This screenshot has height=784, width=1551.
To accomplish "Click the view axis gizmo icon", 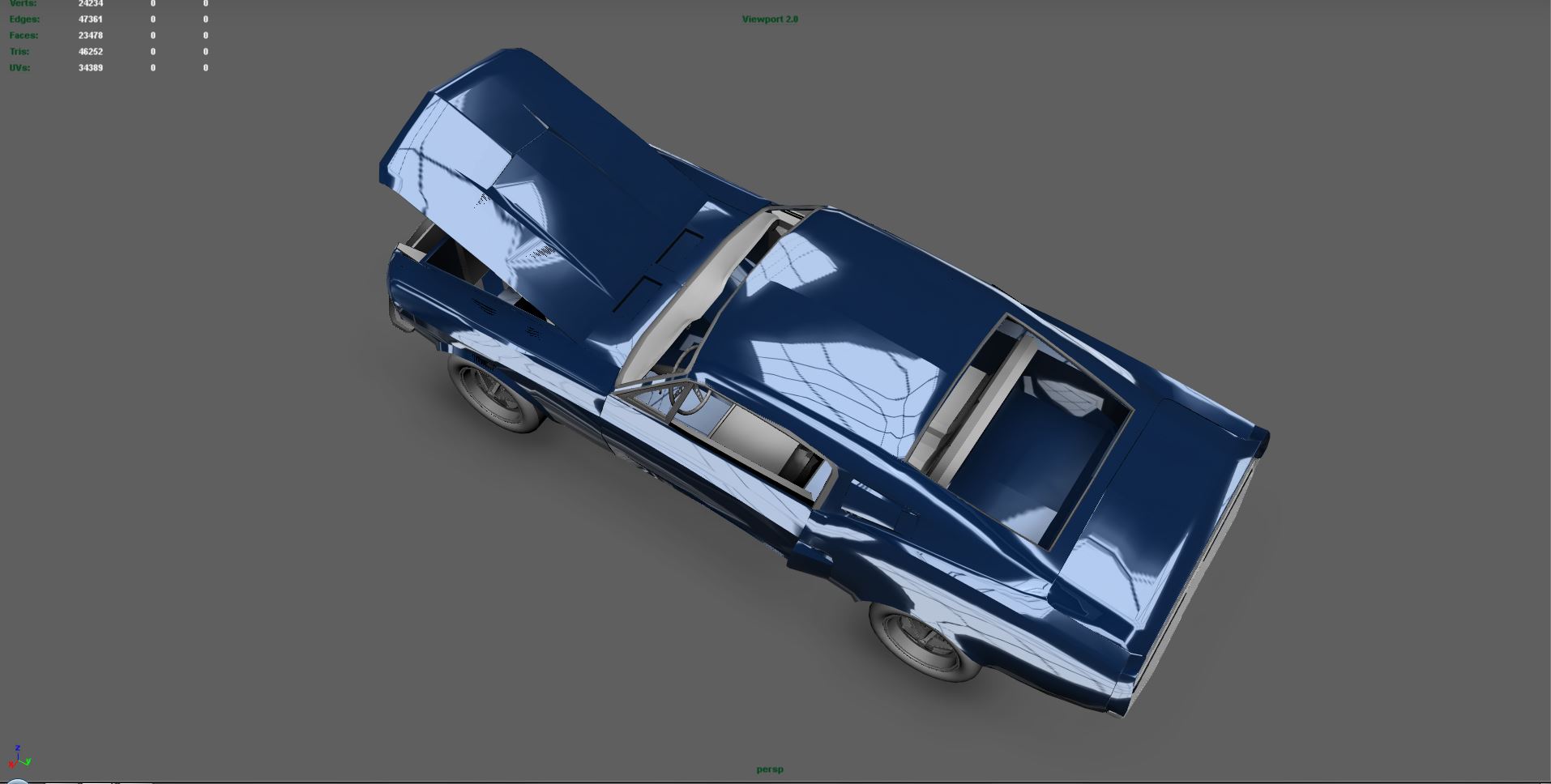I will click(x=19, y=757).
